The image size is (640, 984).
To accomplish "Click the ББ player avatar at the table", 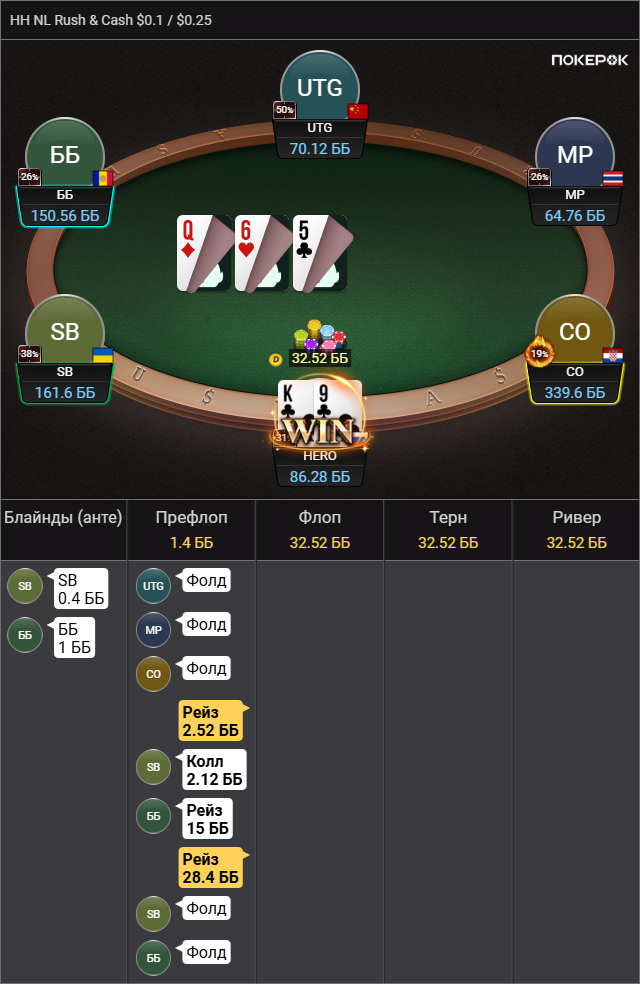I will [65, 154].
